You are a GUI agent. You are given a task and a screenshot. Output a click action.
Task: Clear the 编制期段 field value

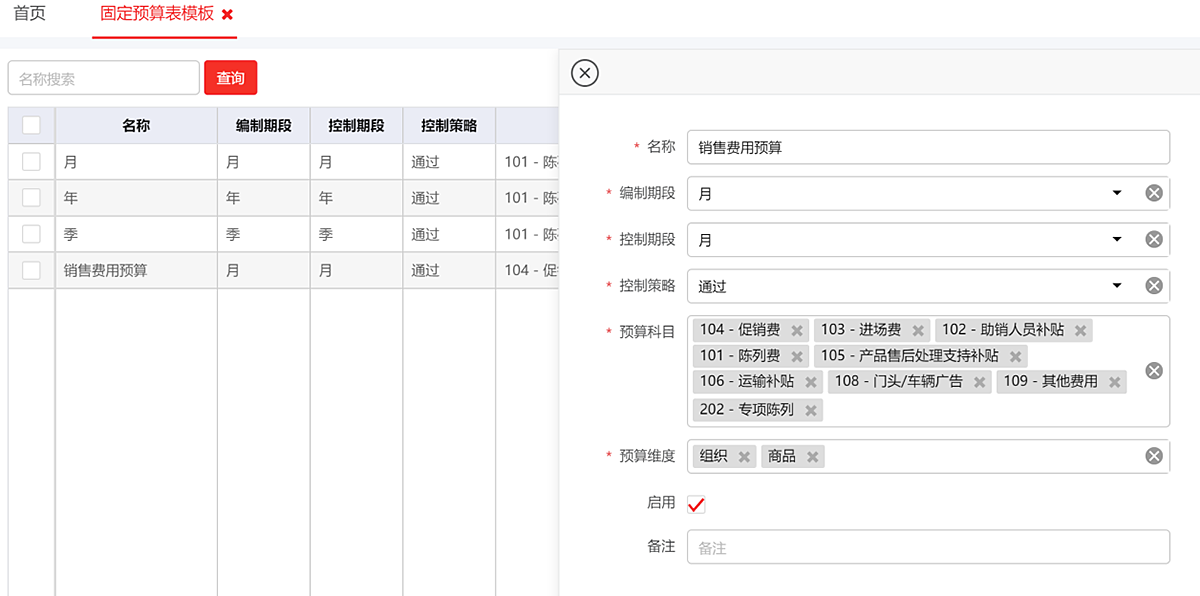1153,193
